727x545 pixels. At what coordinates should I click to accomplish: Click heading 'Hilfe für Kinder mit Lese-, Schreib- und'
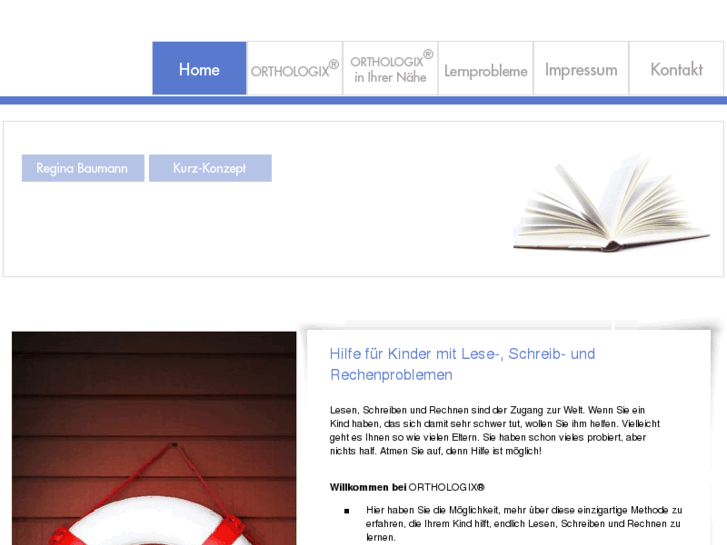tap(462, 354)
